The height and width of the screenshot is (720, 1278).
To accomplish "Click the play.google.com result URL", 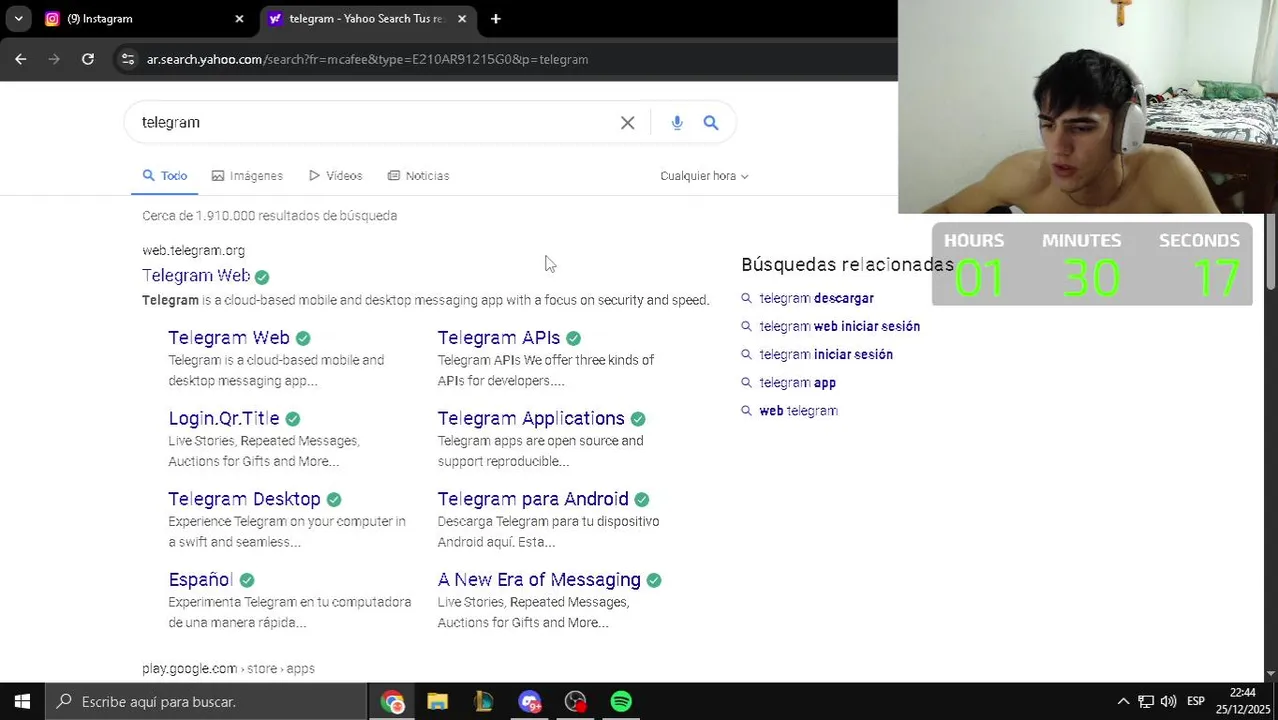I will coord(228,668).
